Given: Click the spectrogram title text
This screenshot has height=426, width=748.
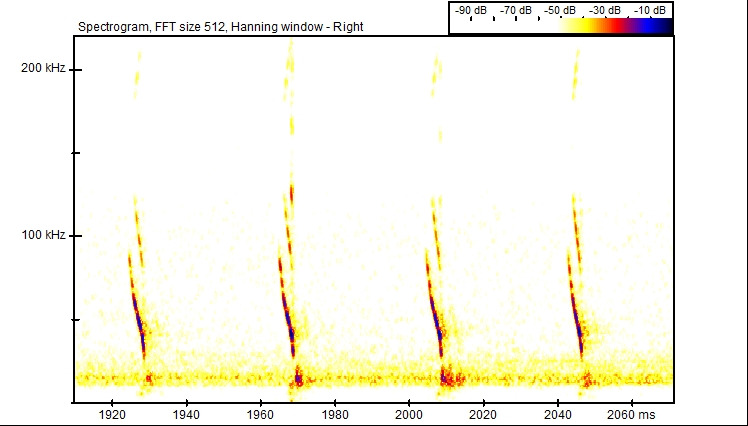Looking at the screenshot, I should 220,26.
